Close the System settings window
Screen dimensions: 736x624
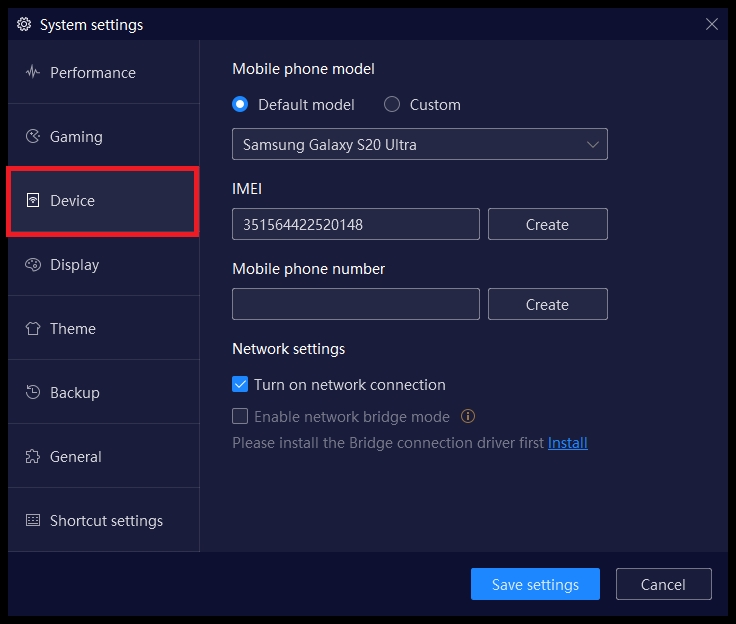(712, 25)
